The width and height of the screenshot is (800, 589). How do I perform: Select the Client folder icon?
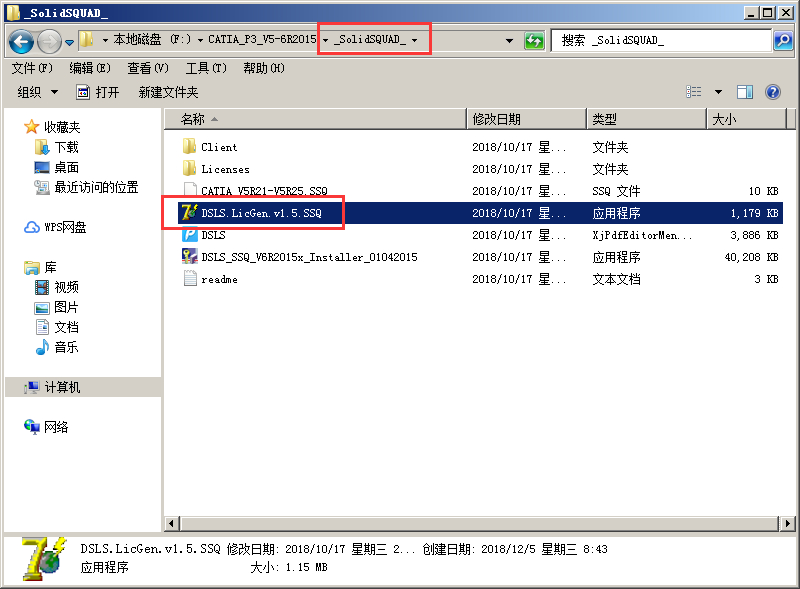click(x=189, y=146)
